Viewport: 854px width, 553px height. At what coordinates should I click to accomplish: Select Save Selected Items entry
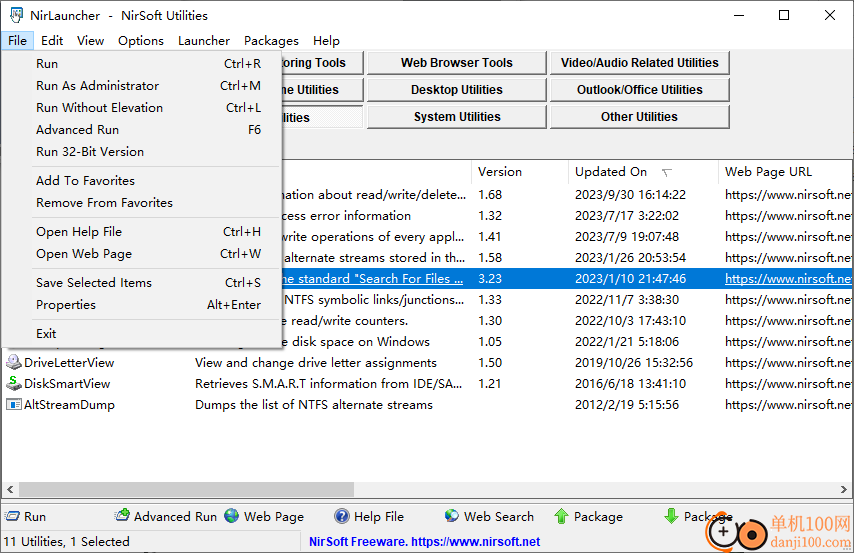coord(142,283)
